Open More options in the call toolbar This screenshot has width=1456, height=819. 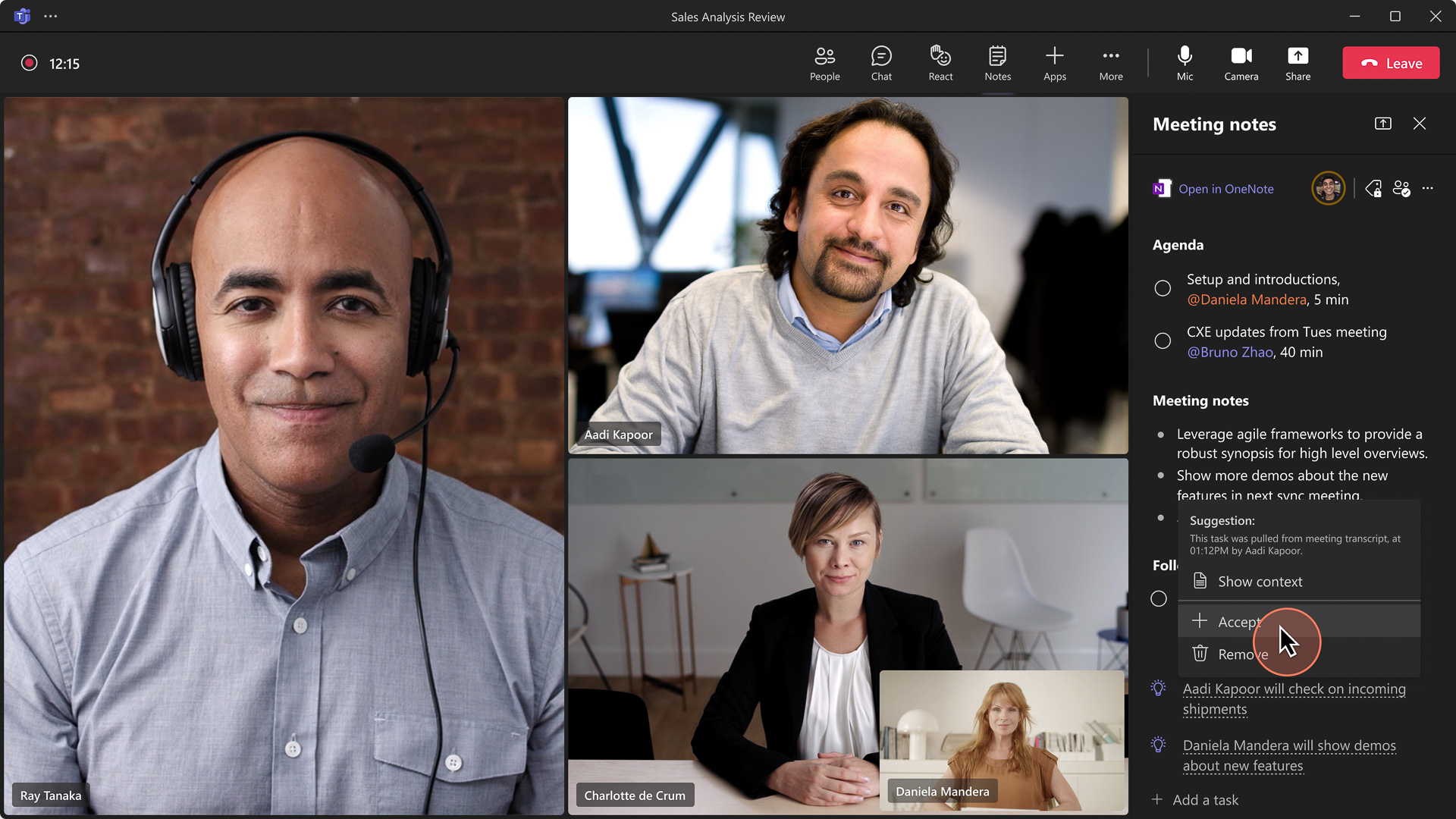[1111, 63]
